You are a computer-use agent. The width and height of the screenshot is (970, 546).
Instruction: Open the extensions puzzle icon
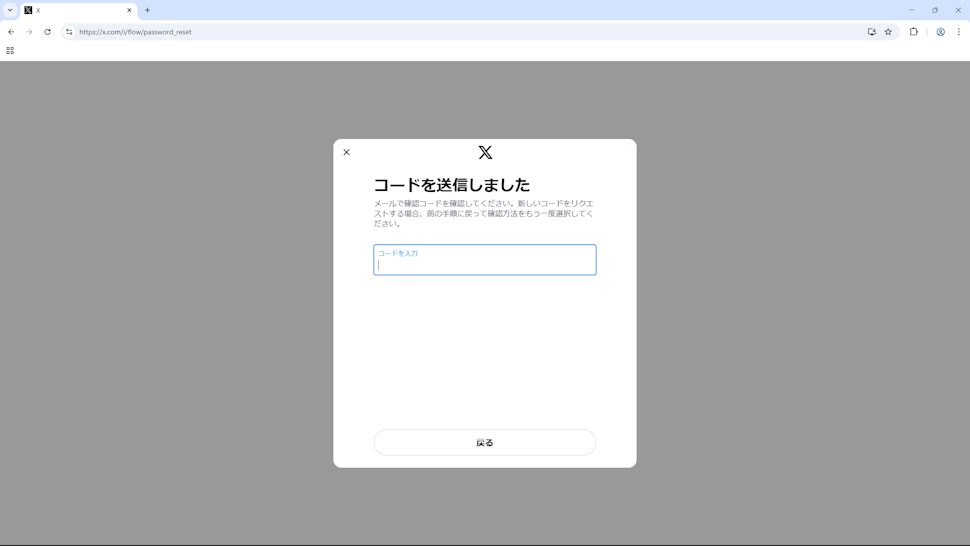[914, 32]
